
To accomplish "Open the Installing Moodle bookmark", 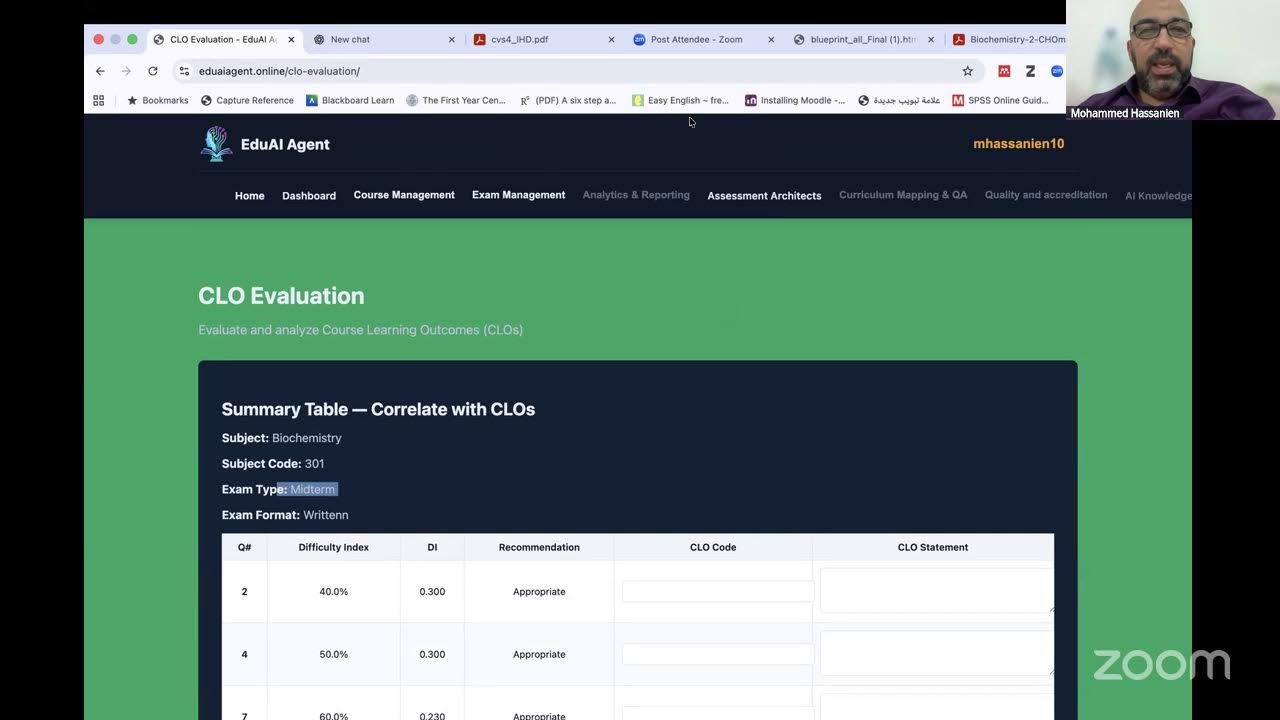I will [x=795, y=100].
